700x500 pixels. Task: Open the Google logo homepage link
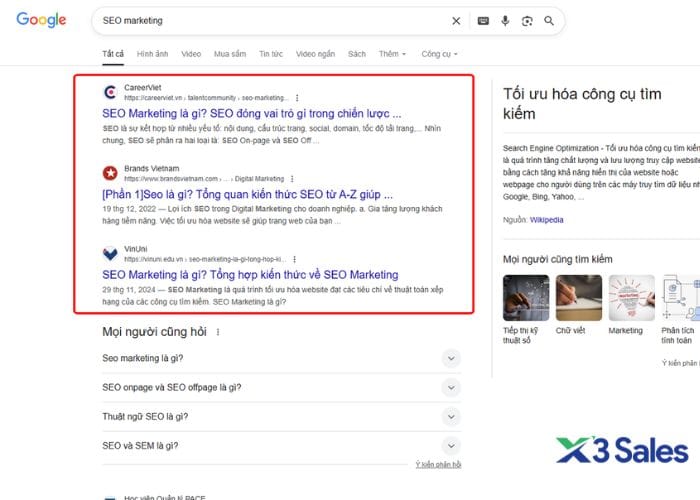click(x=41, y=20)
